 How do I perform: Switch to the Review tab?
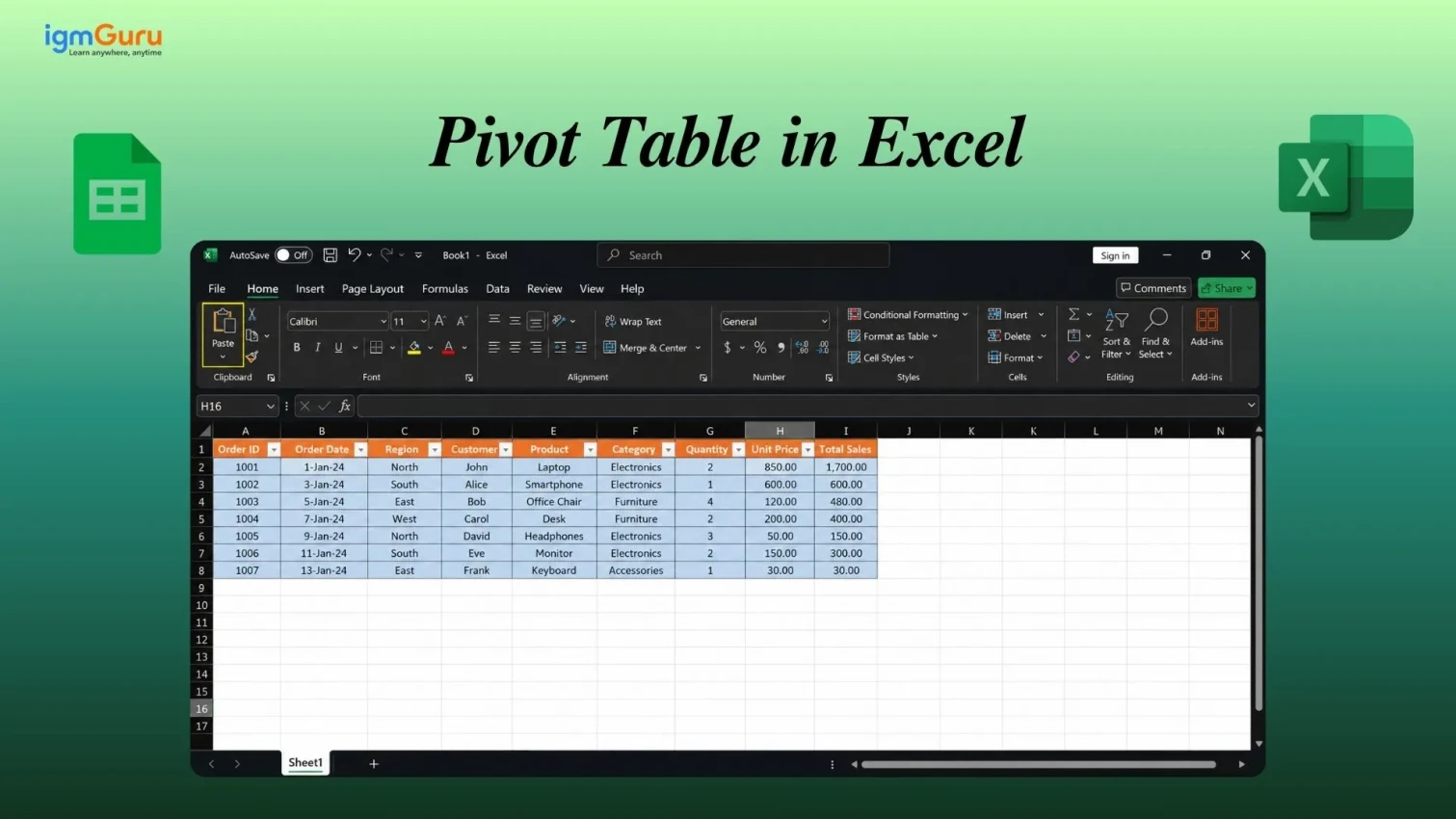click(x=543, y=288)
